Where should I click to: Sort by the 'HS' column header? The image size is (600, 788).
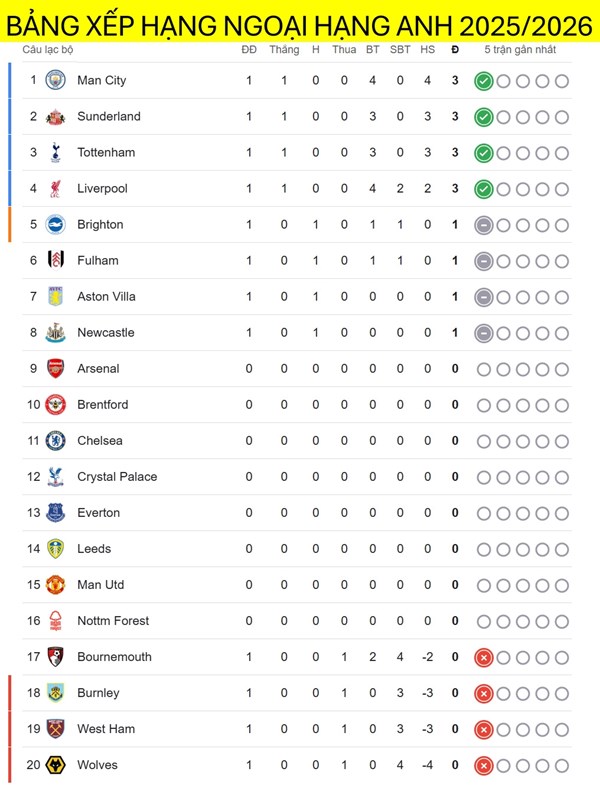click(428, 49)
